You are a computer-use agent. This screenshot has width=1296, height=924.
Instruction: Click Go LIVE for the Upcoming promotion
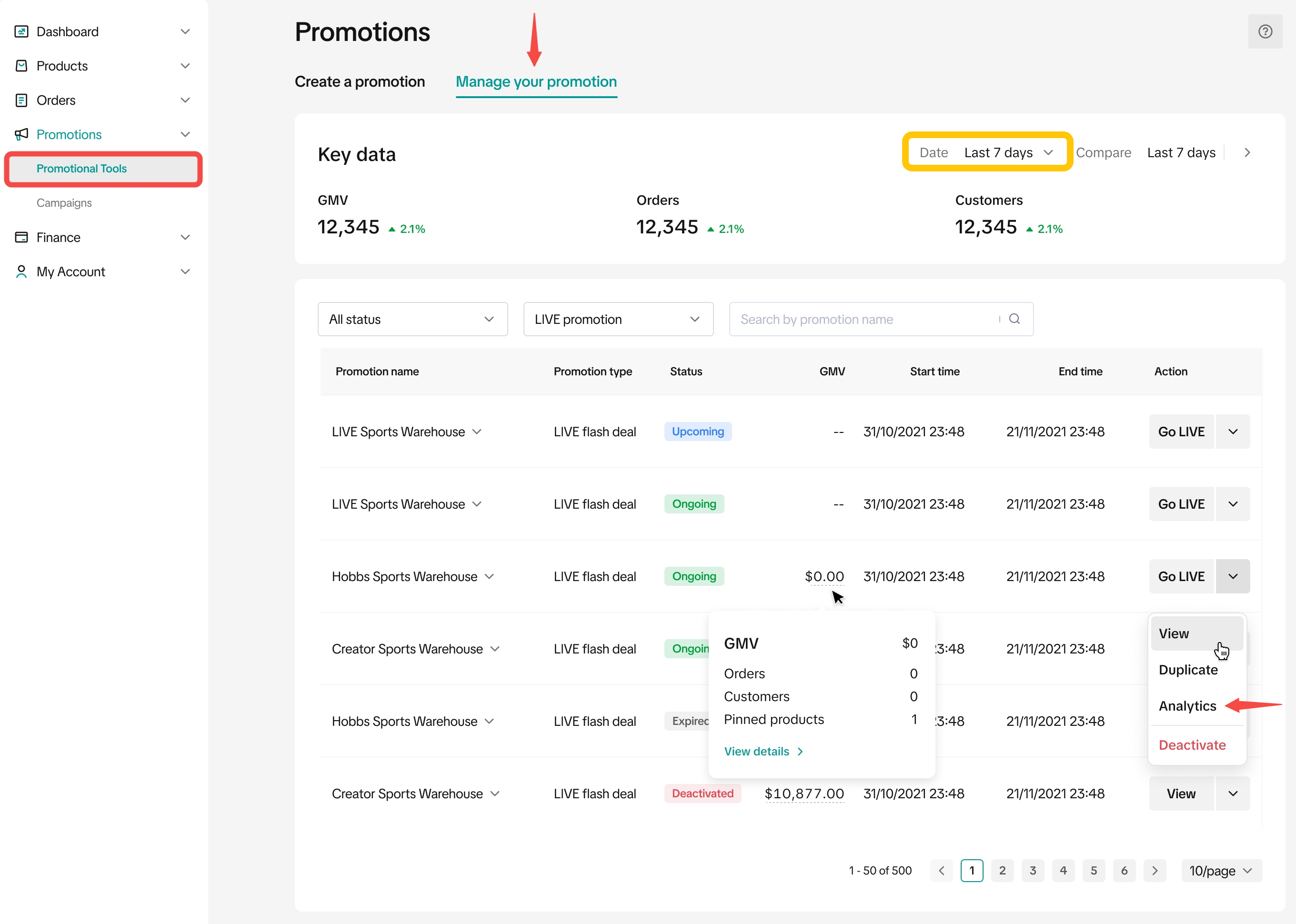[x=1181, y=432]
